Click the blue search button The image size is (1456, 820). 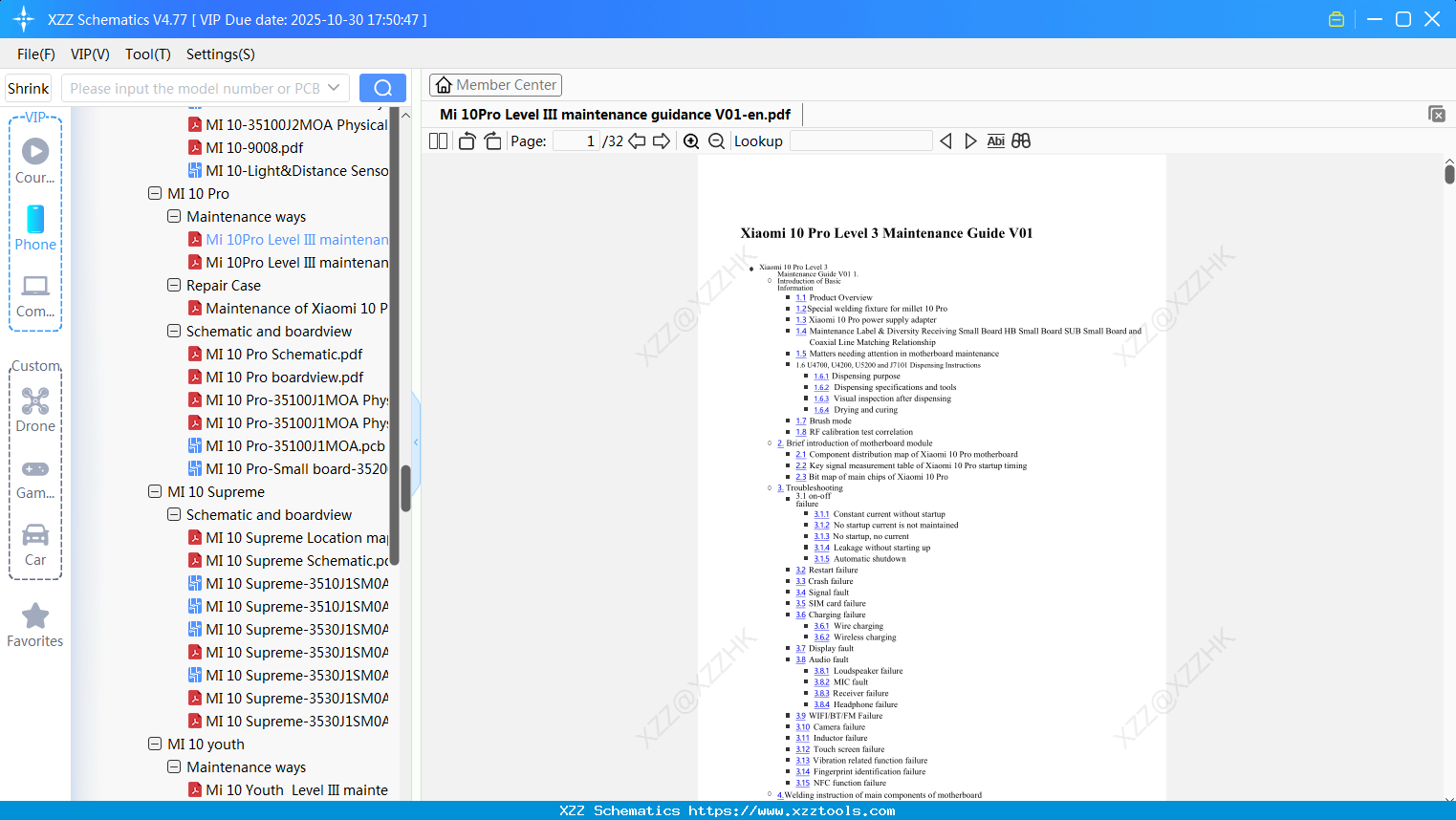point(382,88)
